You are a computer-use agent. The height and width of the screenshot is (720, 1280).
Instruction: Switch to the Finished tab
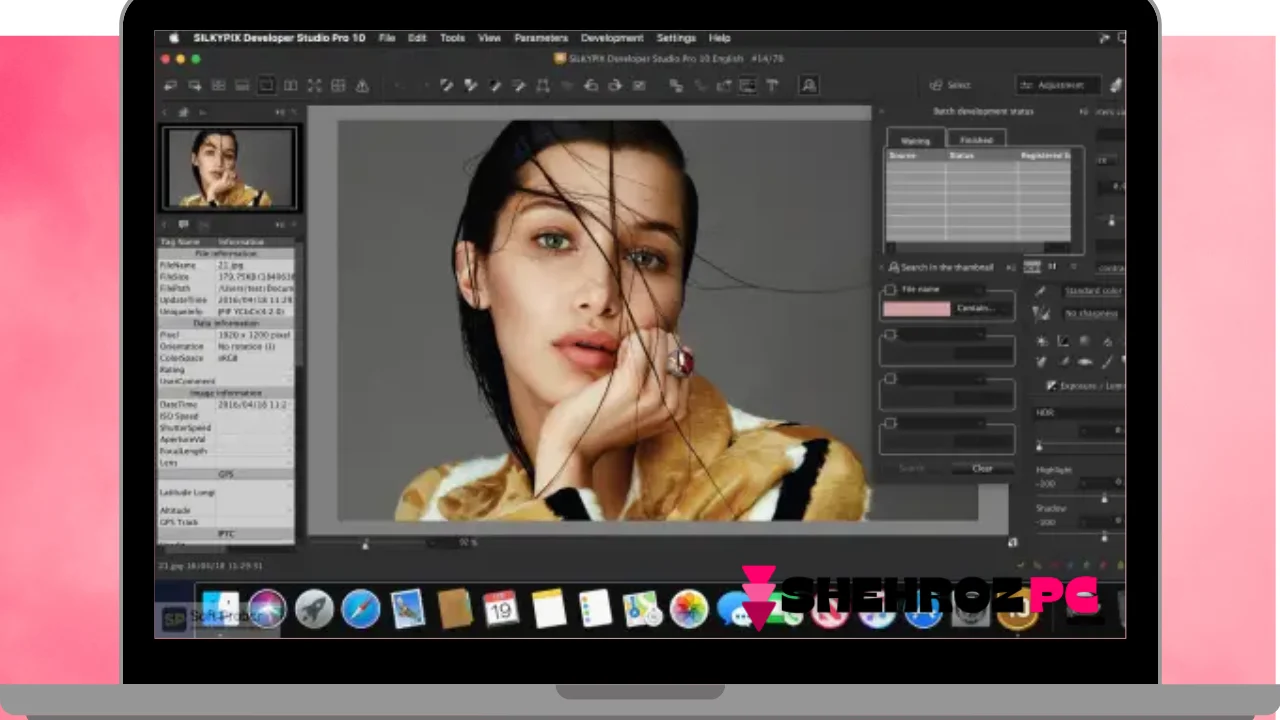[x=977, y=140]
